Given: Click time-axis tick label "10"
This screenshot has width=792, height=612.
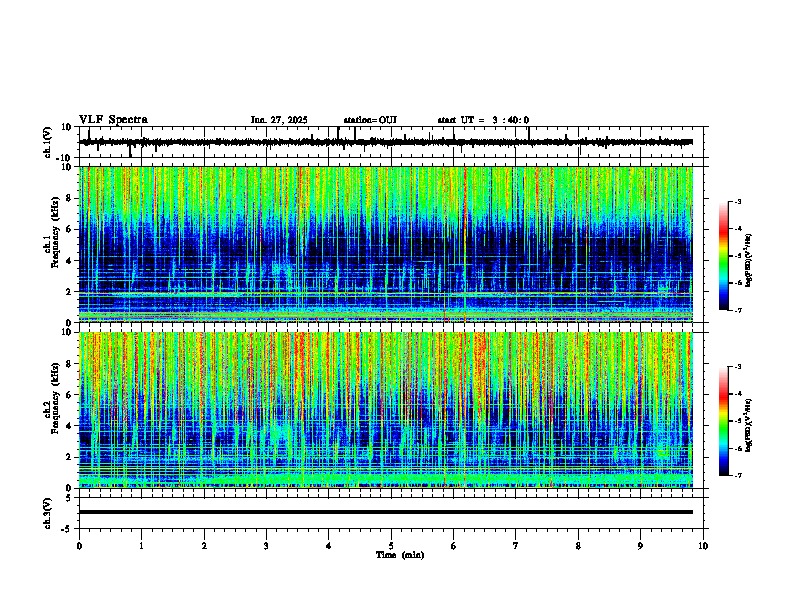Looking at the screenshot, I should tap(703, 546).
